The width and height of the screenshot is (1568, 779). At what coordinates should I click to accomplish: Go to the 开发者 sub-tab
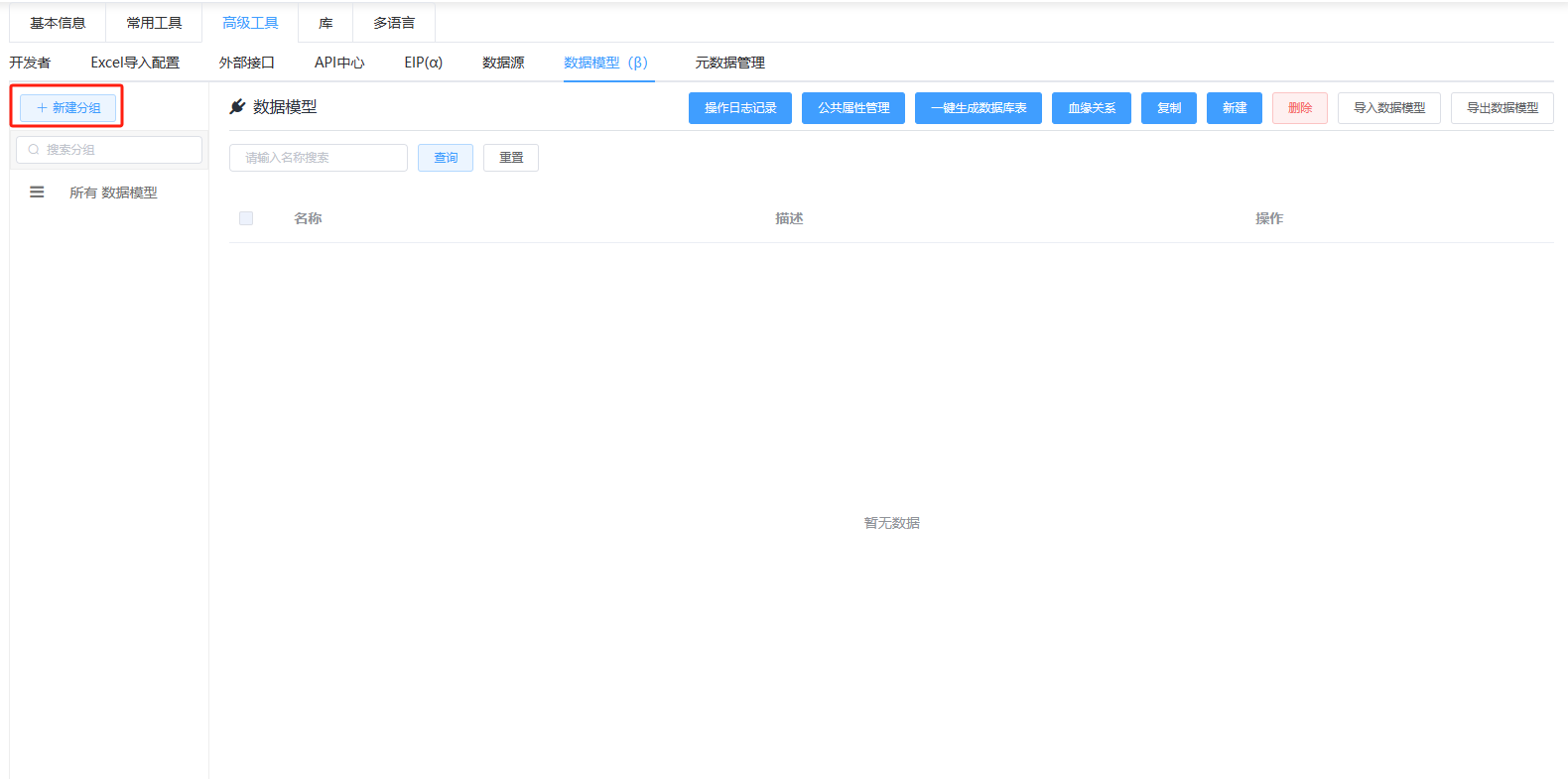point(30,63)
